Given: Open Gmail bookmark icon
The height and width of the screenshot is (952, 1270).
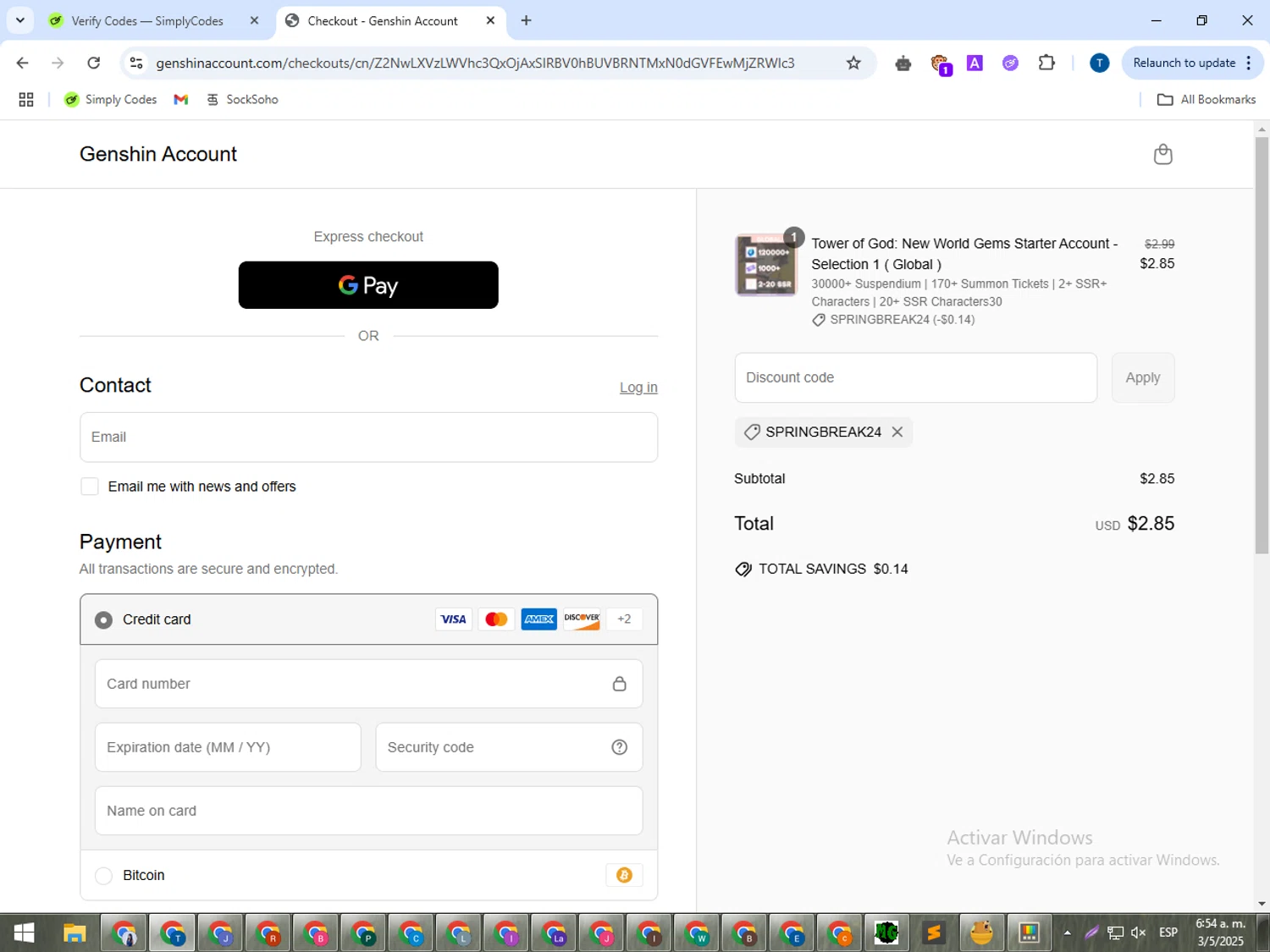Looking at the screenshot, I should pyautogui.click(x=180, y=100).
